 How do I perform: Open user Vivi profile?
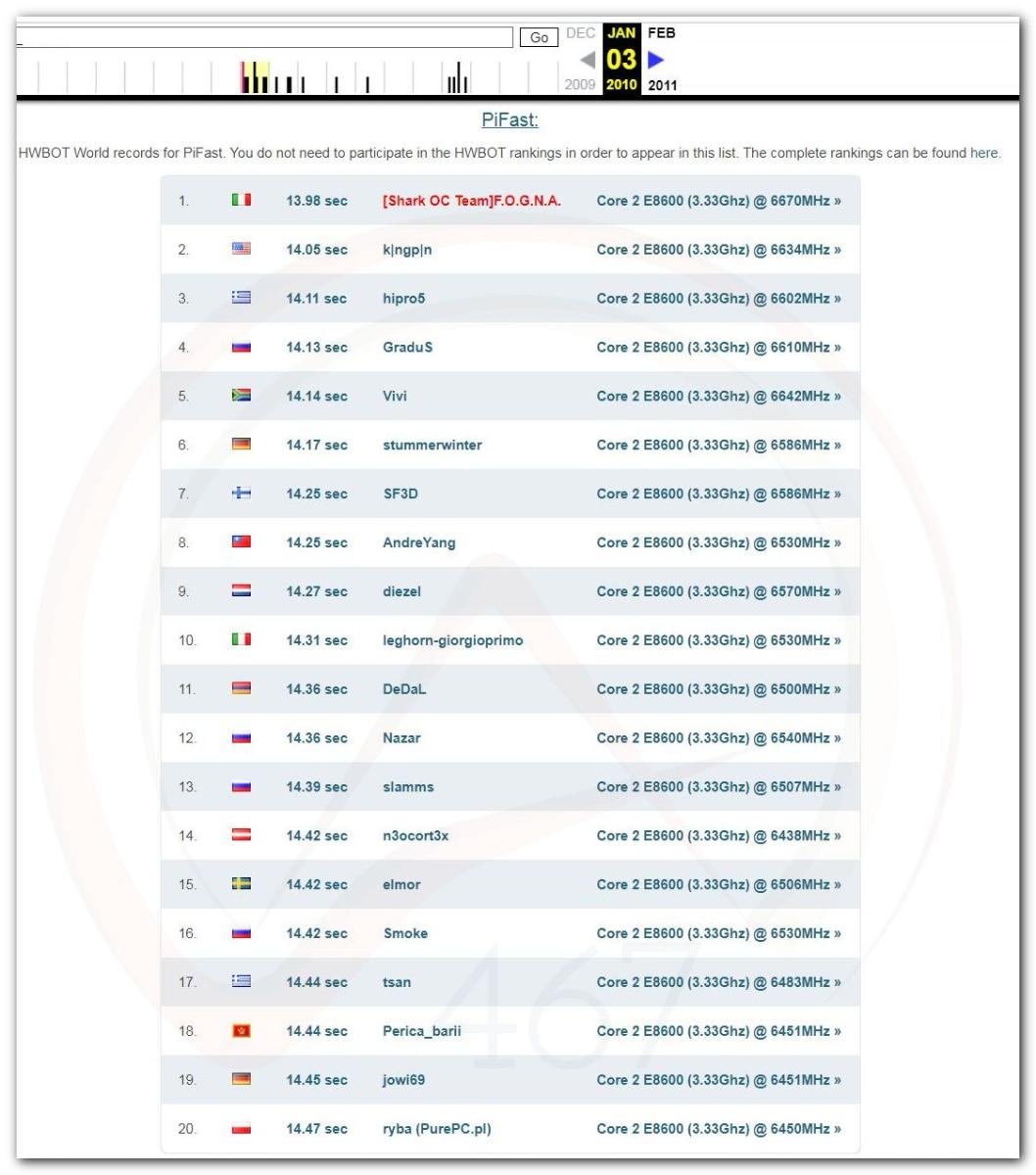(x=395, y=397)
